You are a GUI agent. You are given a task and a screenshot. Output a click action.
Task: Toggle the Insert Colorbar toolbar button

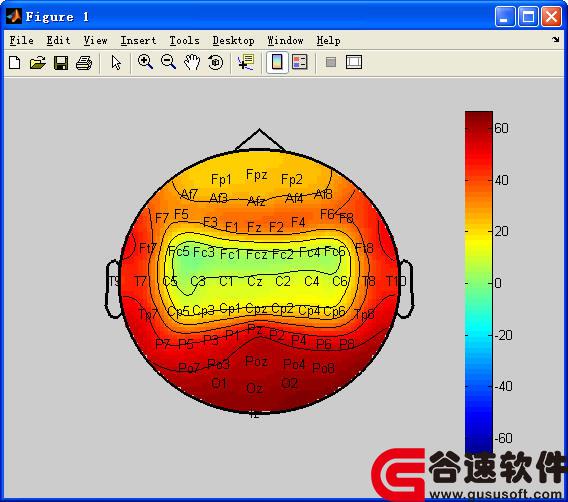(x=277, y=62)
